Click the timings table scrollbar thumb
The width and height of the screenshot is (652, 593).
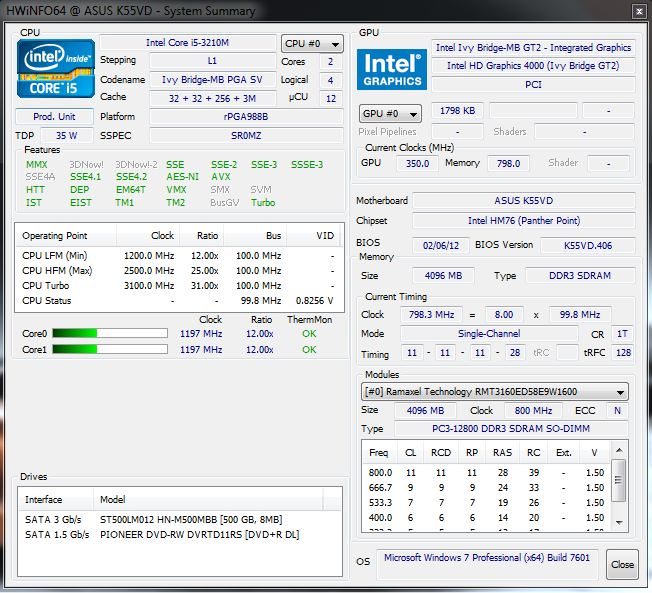pos(619,480)
